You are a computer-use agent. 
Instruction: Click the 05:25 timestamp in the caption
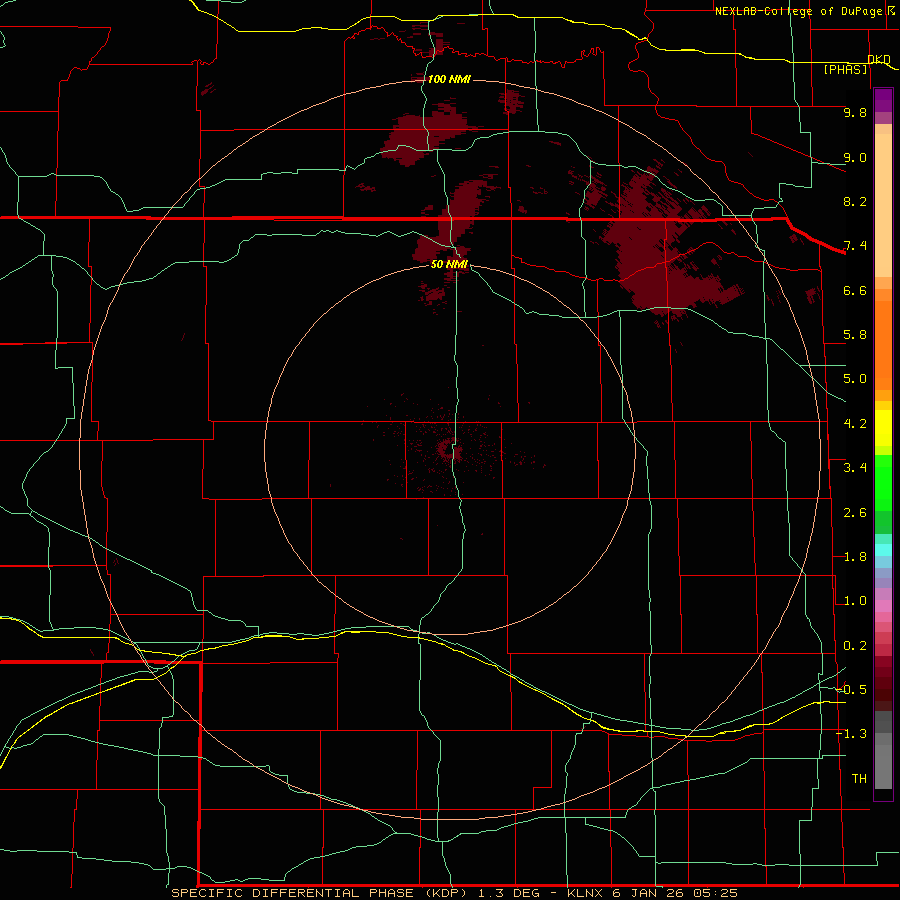click(x=715, y=893)
